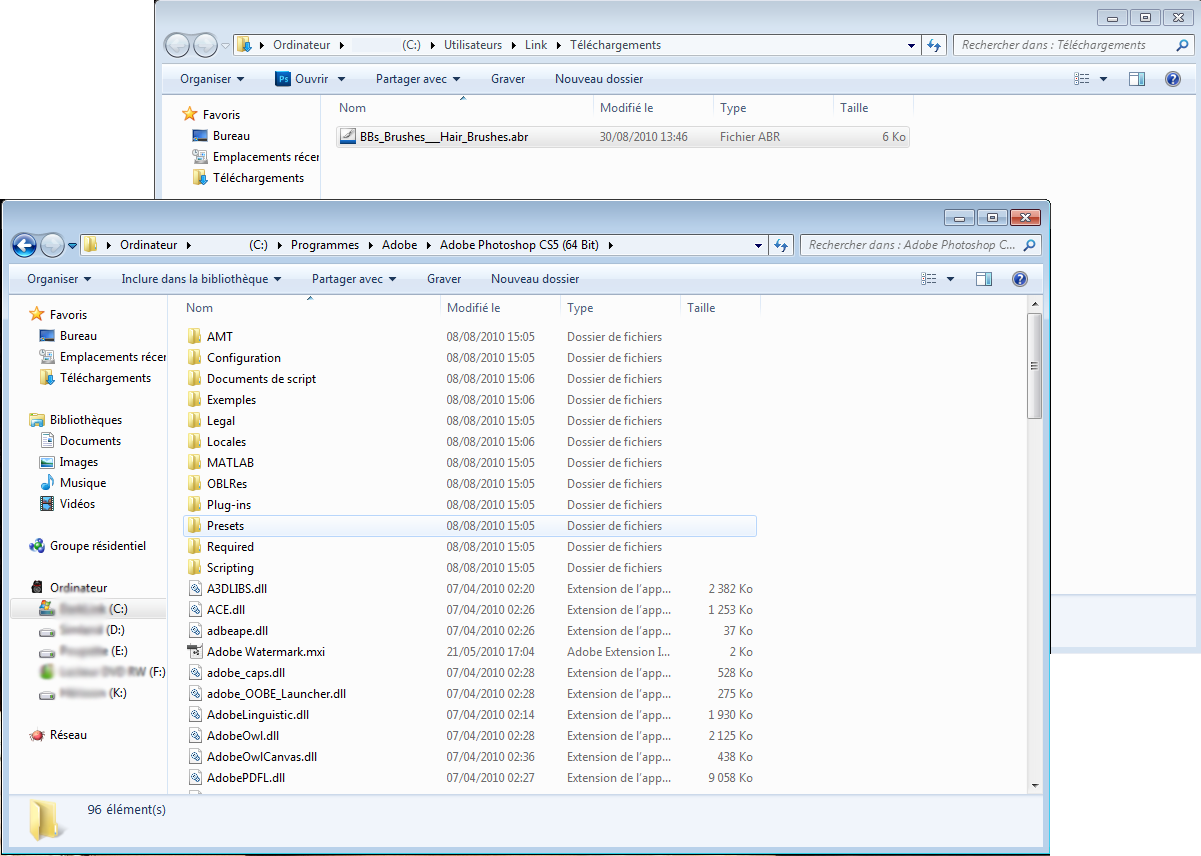The width and height of the screenshot is (1201, 856).
Task: Open Images library in navigation pane
Action: pyautogui.click(x=79, y=462)
